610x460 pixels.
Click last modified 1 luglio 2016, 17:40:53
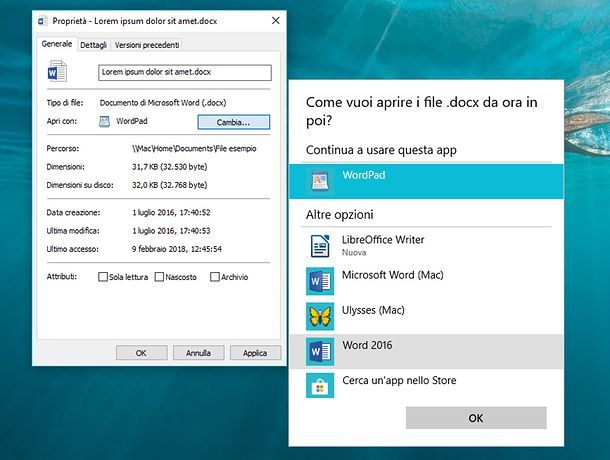171,231
